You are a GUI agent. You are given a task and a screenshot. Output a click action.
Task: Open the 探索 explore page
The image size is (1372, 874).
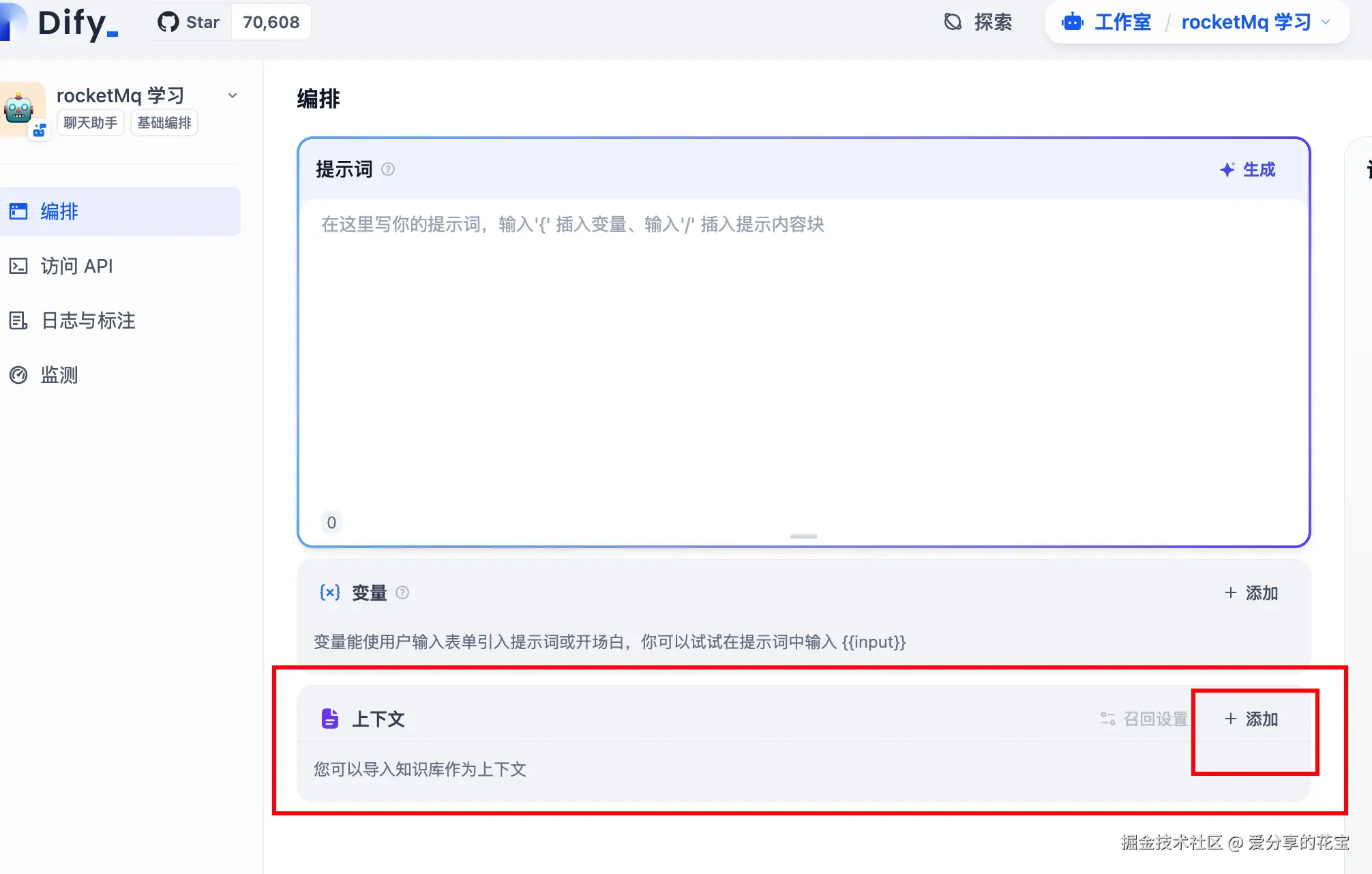(x=979, y=22)
